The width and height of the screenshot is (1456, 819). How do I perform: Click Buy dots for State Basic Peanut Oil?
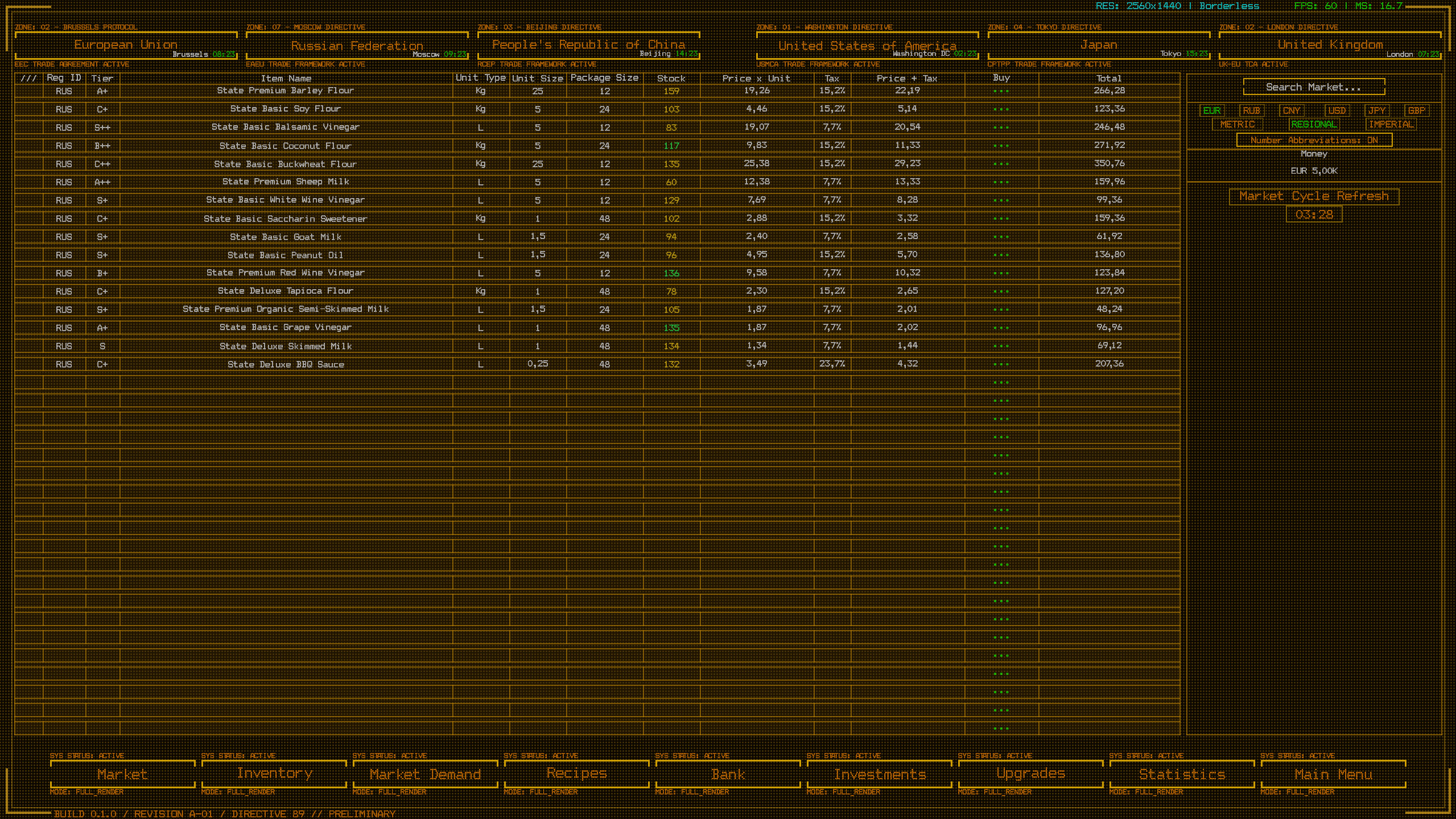1001,255
